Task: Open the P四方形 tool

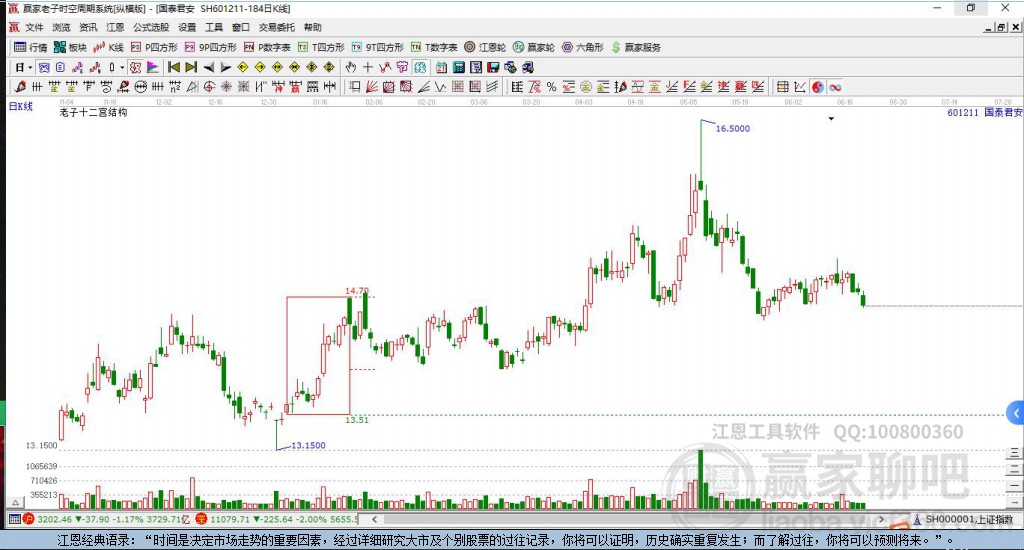Action: pos(154,47)
